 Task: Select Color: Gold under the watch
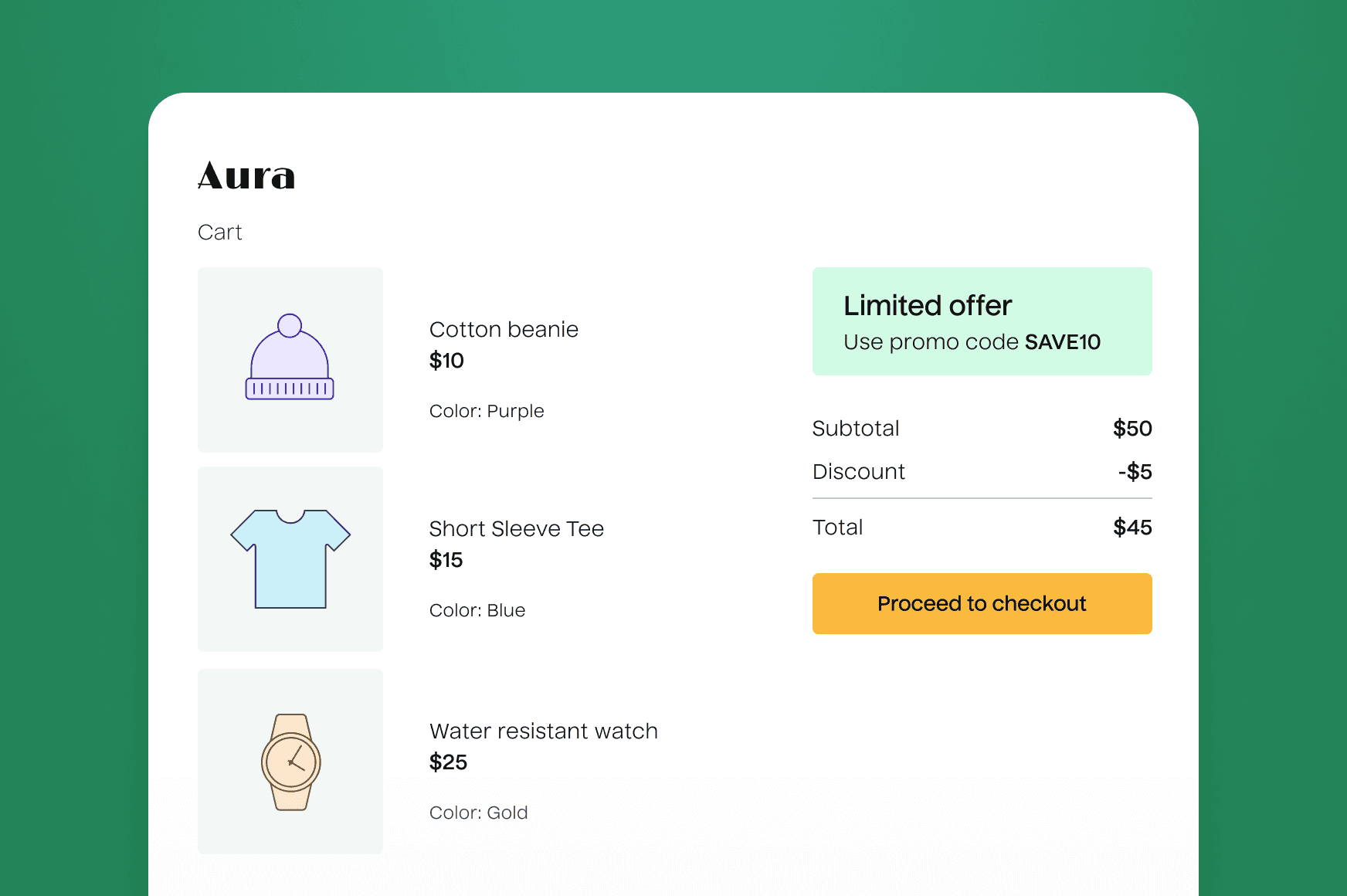[478, 813]
